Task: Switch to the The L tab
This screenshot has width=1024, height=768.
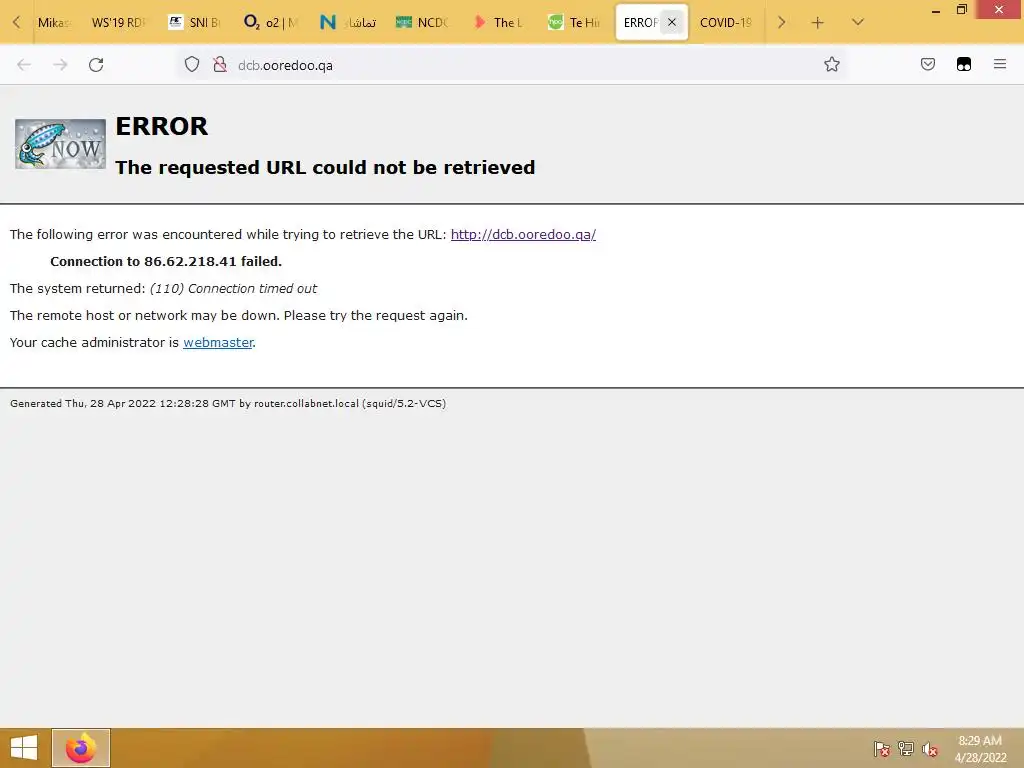Action: pyautogui.click(x=499, y=23)
